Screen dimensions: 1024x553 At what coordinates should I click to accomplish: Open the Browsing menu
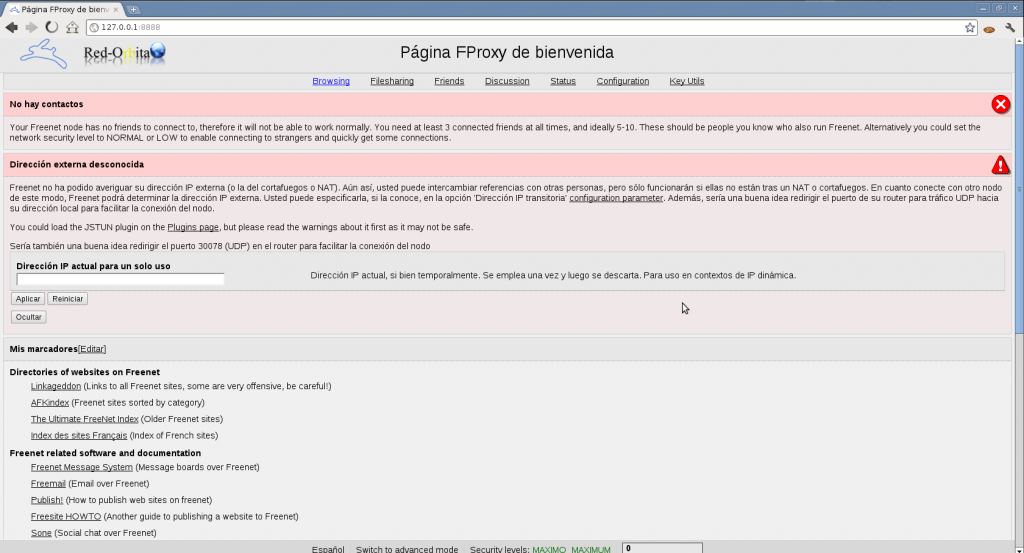tap(331, 81)
